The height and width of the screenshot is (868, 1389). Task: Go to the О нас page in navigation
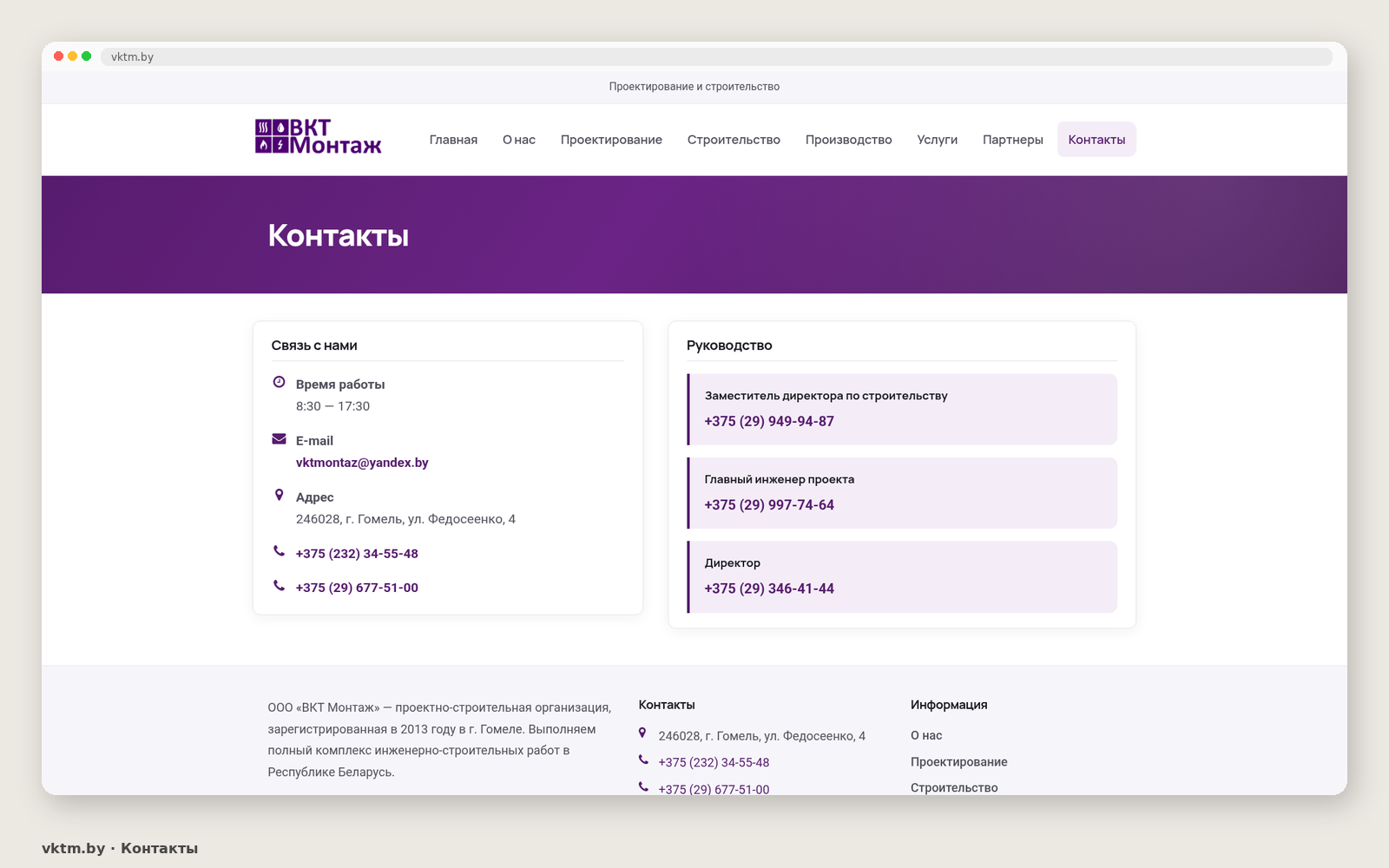519,140
